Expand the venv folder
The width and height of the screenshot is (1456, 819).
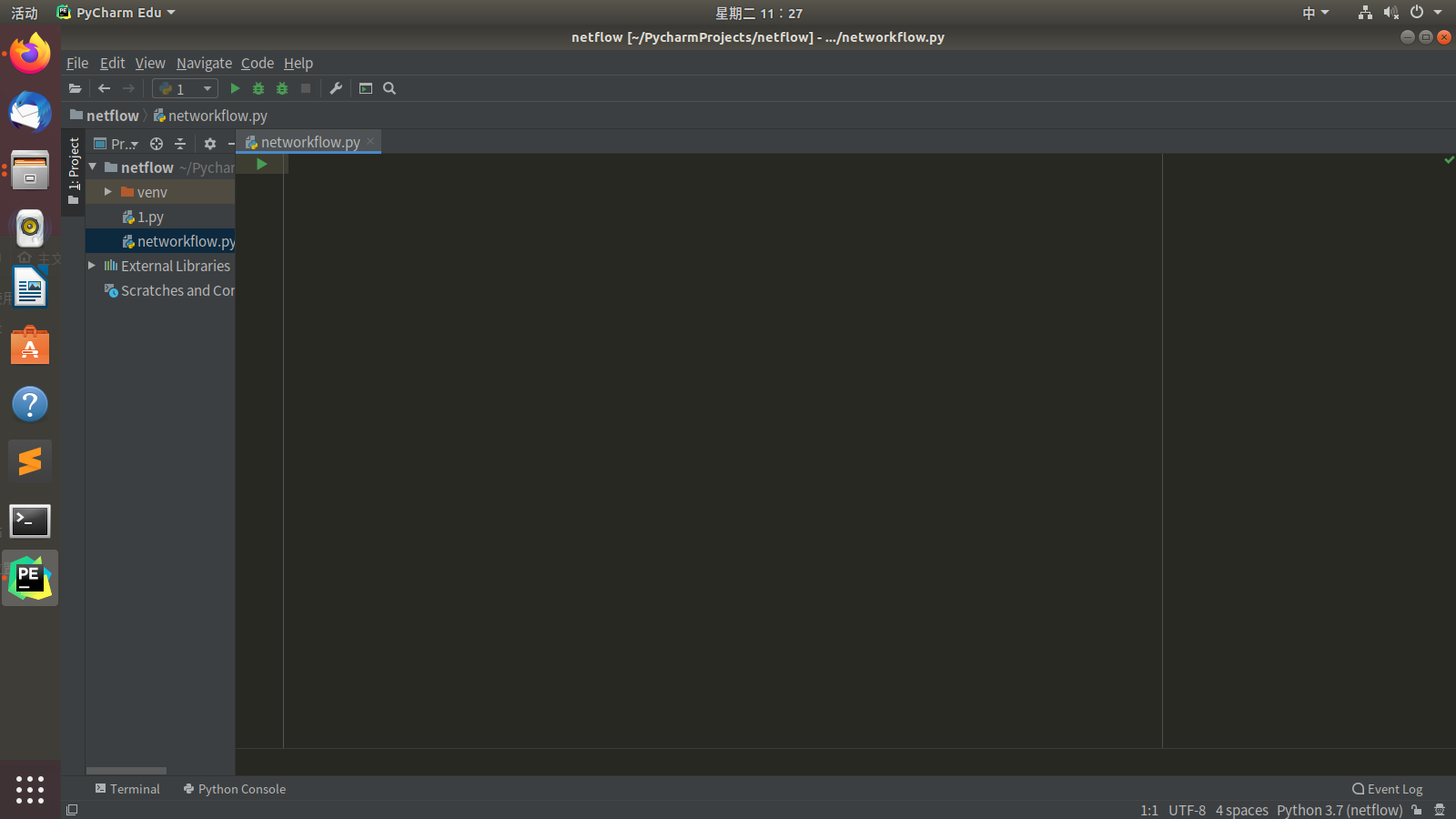(x=107, y=192)
